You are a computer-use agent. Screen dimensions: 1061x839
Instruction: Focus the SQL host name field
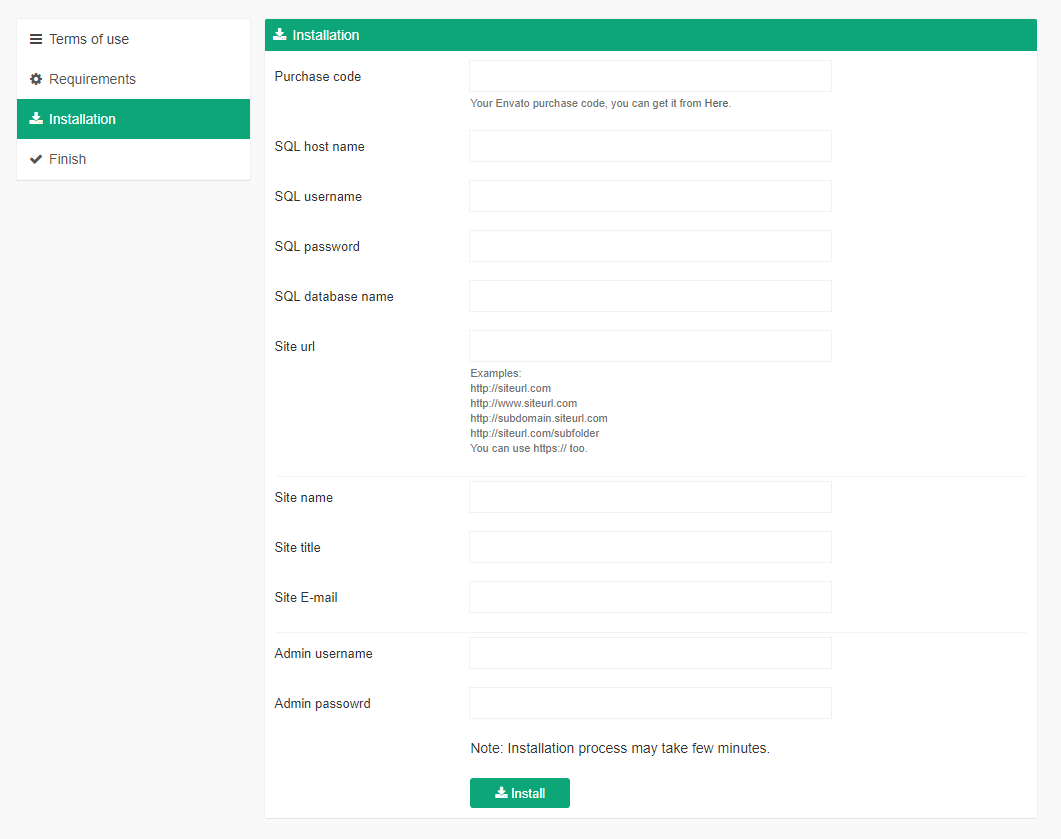pyautogui.click(x=650, y=146)
